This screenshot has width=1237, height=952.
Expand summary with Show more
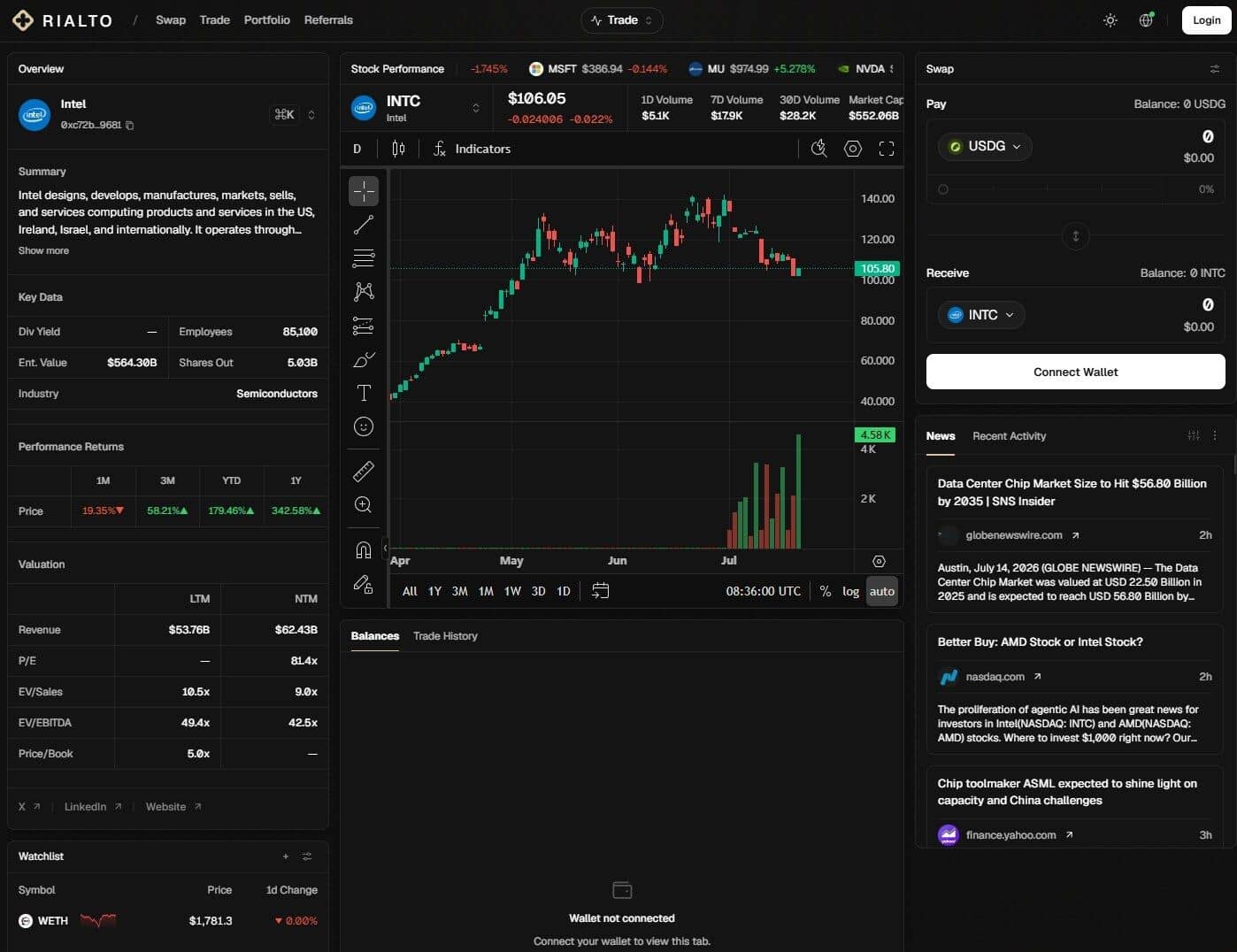[x=43, y=250]
